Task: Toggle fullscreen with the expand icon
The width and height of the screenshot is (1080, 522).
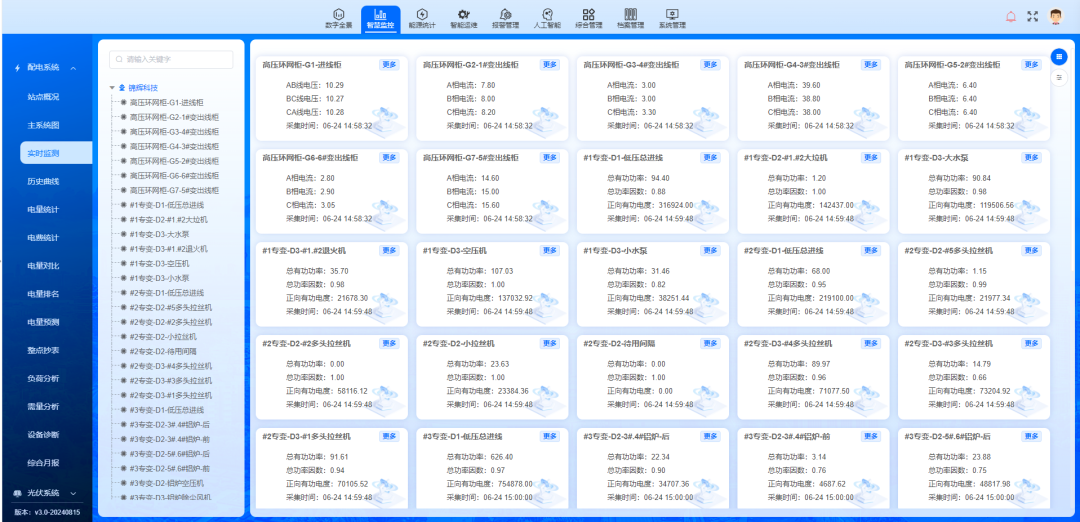Action: [x=1032, y=17]
